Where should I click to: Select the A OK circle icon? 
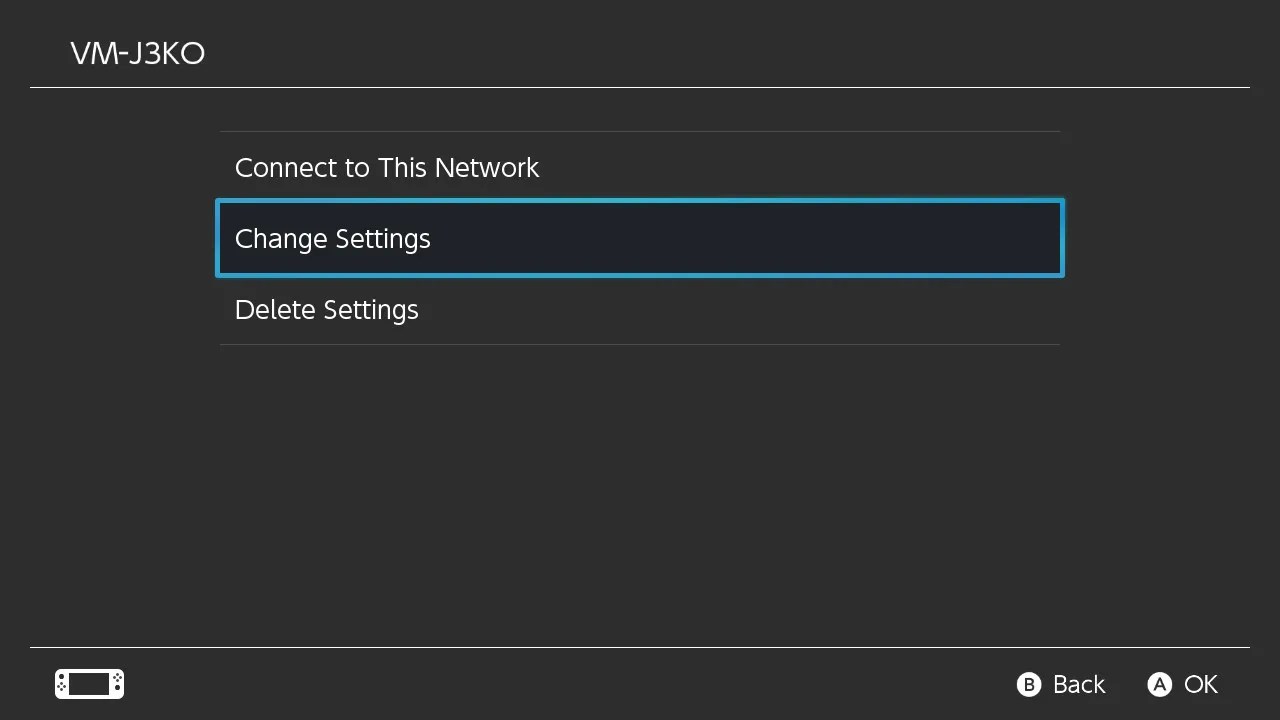pos(1159,684)
